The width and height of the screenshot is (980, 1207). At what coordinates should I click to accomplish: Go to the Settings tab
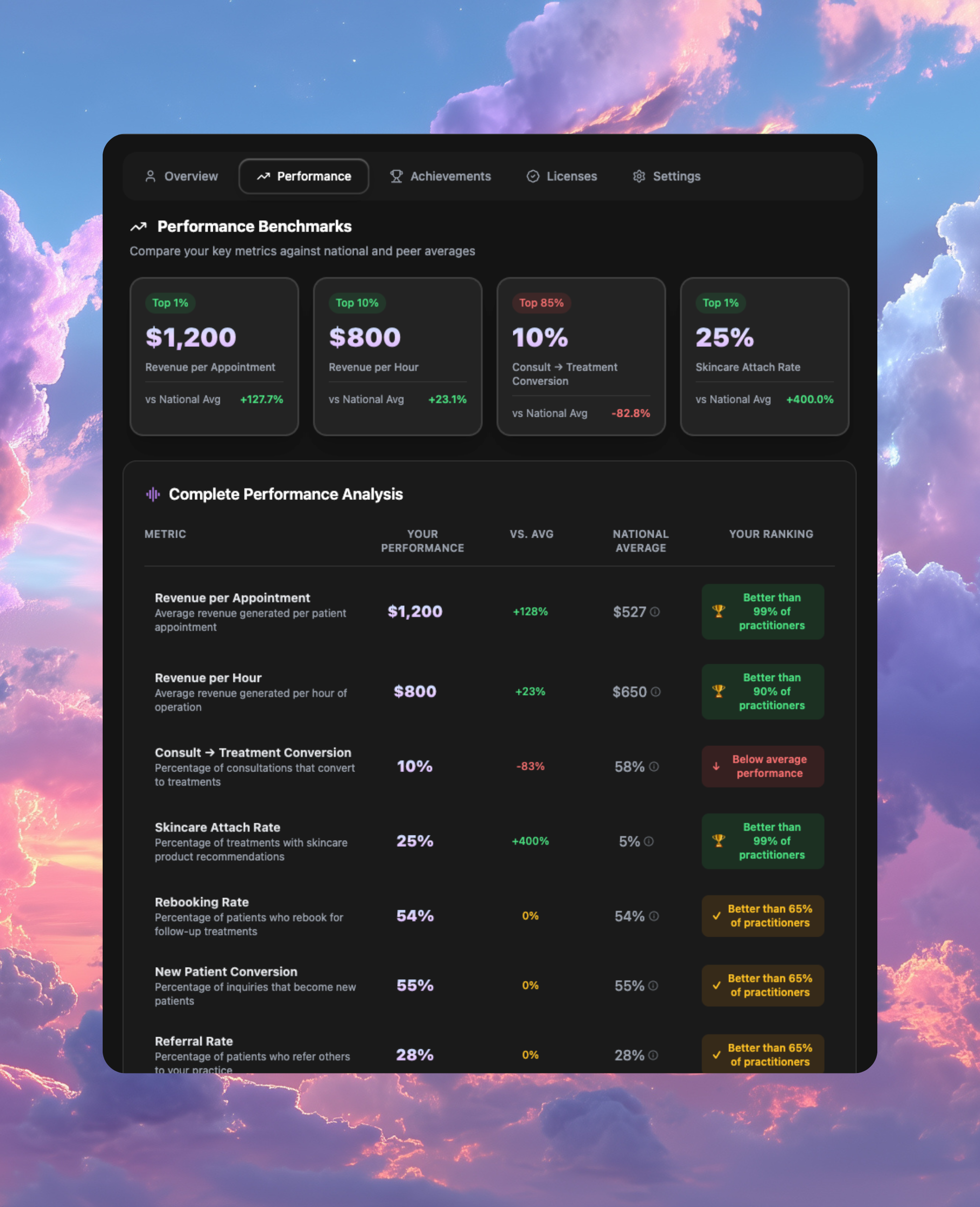666,176
